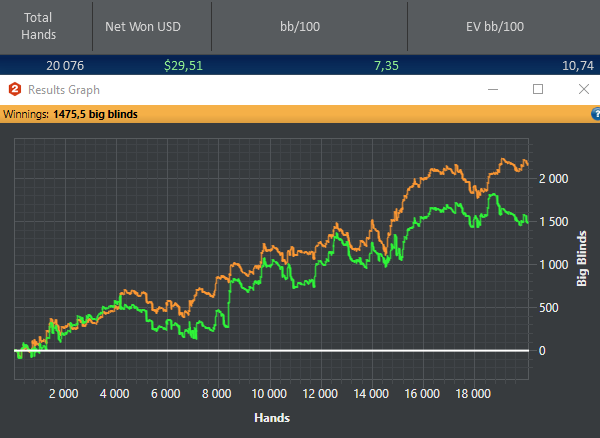Minimize the Results Graph window
This screenshot has height=438, width=600.
click(x=493, y=90)
